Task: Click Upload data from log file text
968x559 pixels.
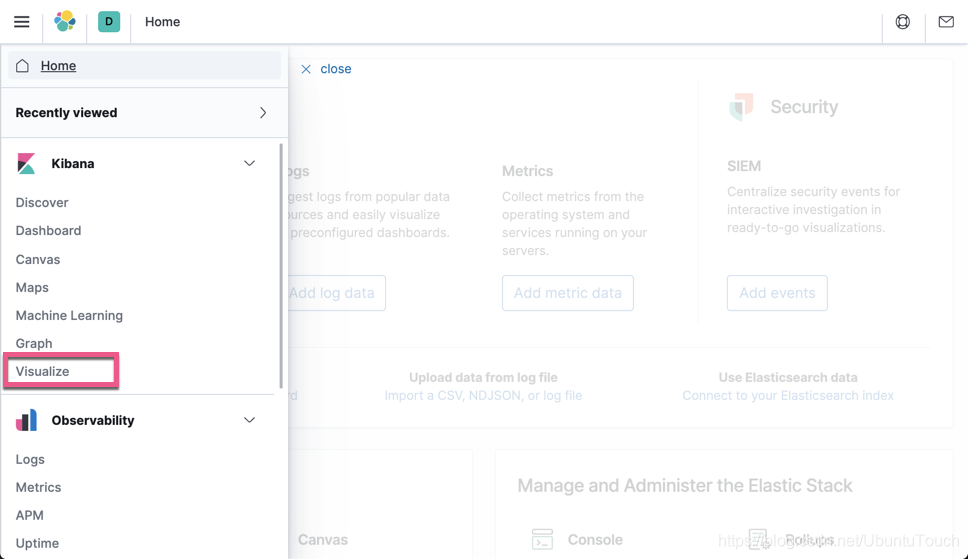Action: coord(483,377)
